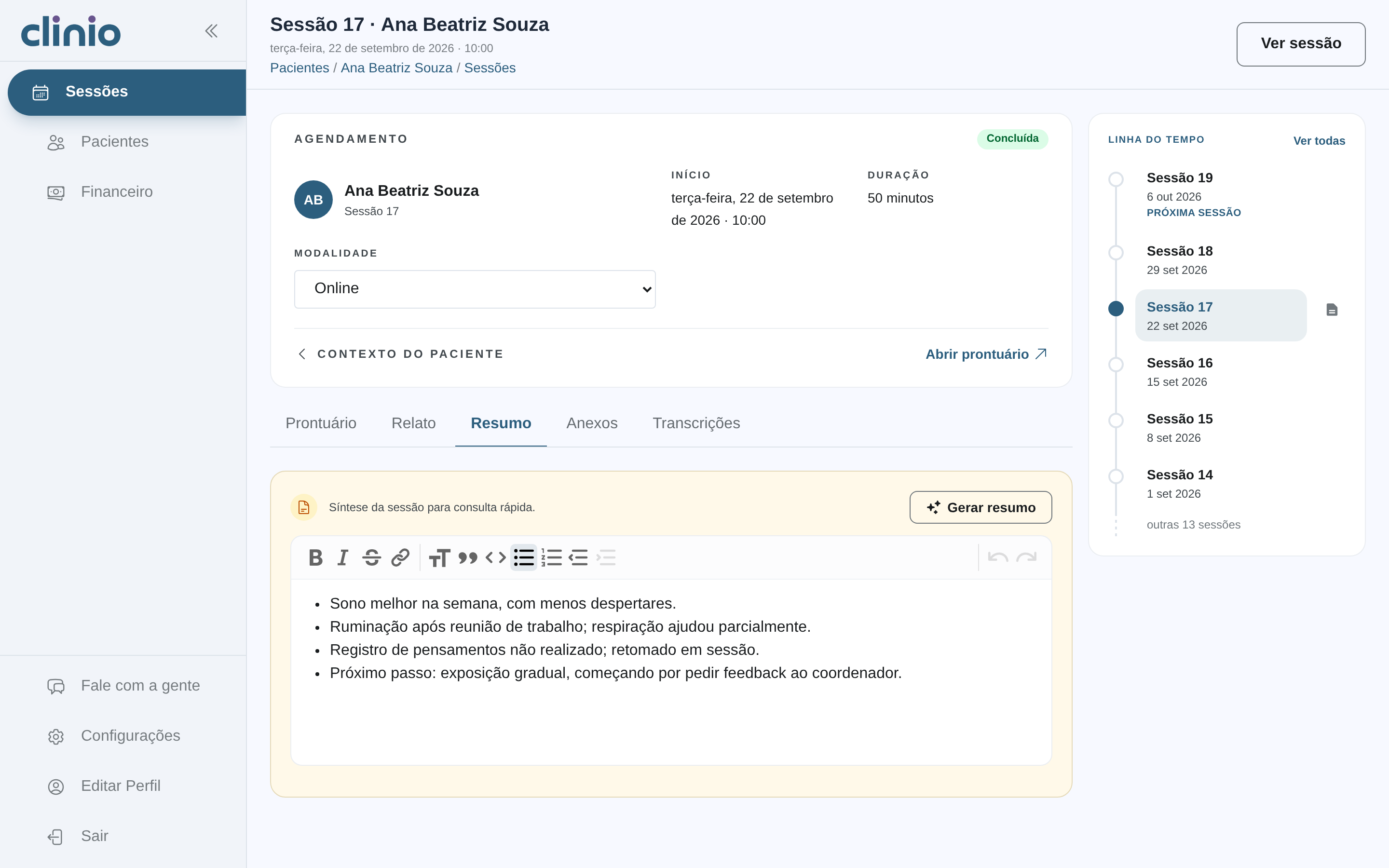Toggle bold formatting in editor
The width and height of the screenshot is (1389, 868).
pyautogui.click(x=316, y=557)
